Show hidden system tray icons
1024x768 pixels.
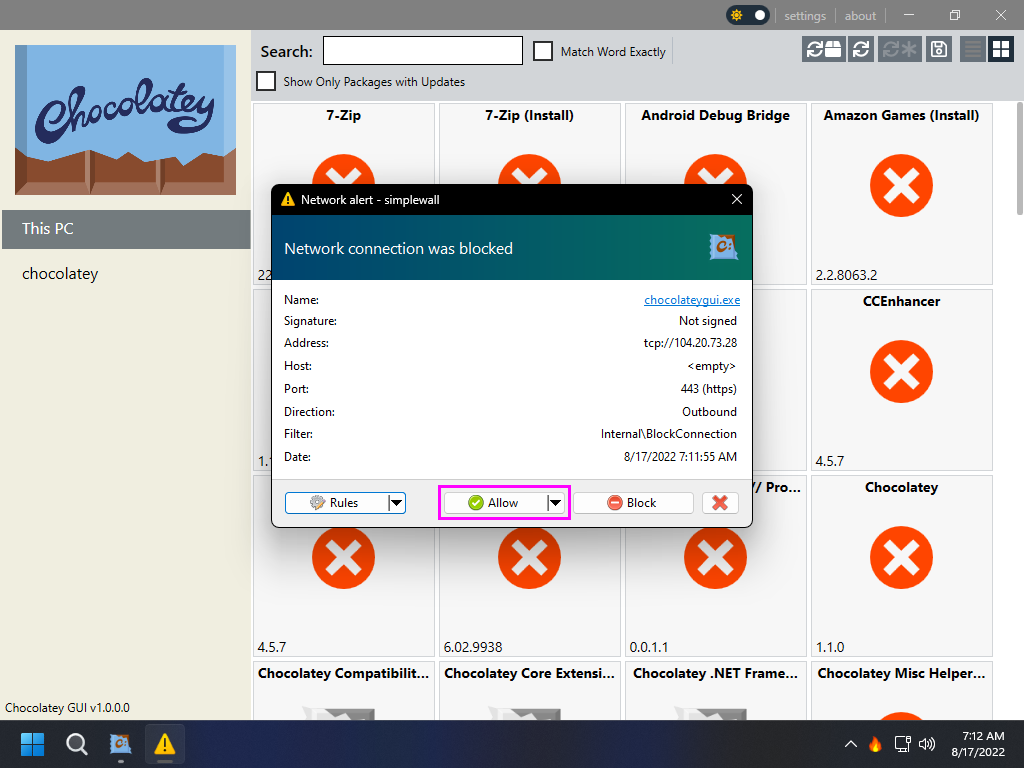pos(850,744)
